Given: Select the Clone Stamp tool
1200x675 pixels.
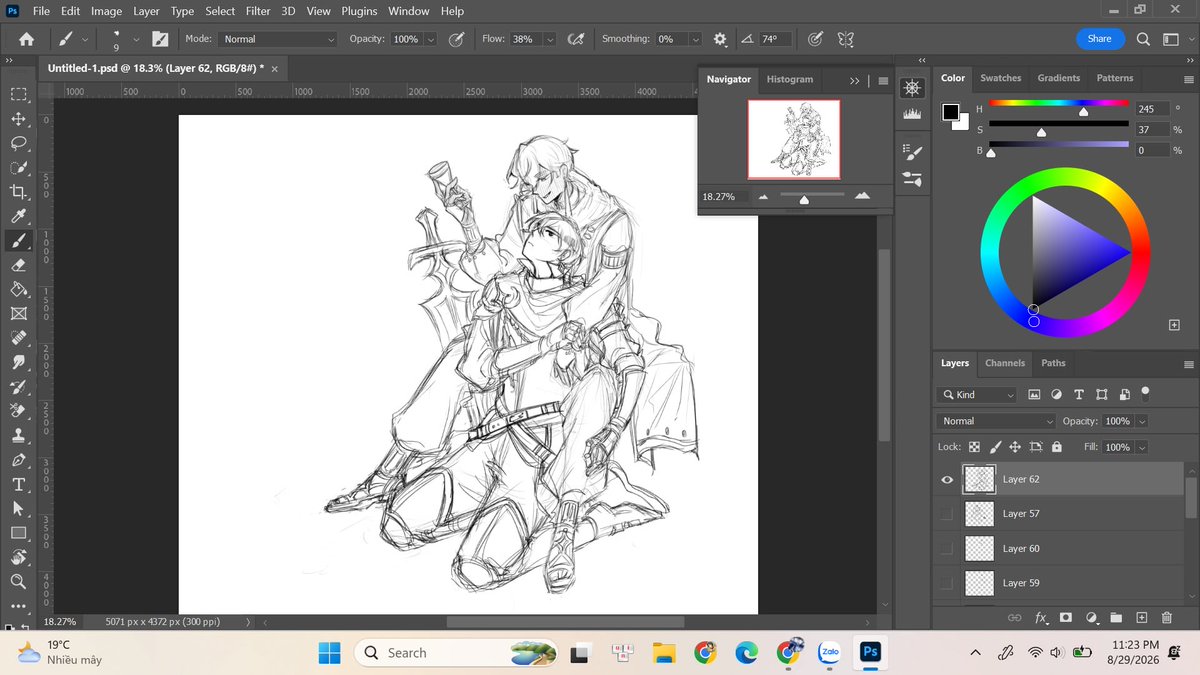Looking at the screenshot, I should coord(18,435).
